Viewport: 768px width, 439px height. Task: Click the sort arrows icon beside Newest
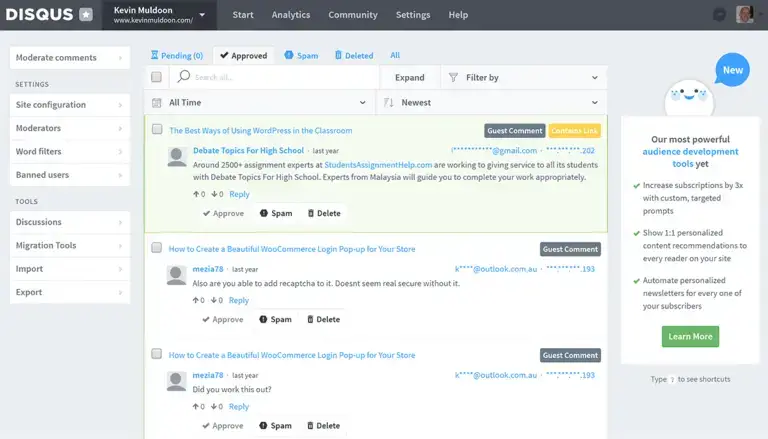pos(388,102)
